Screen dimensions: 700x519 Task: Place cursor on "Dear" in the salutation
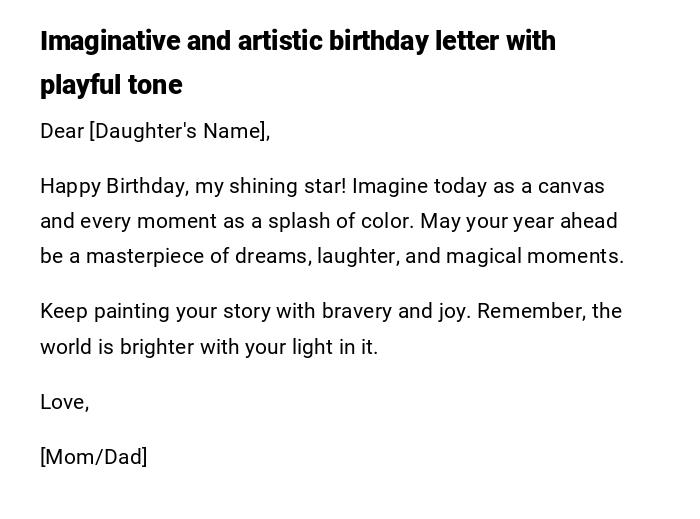(x=62, y=131)
